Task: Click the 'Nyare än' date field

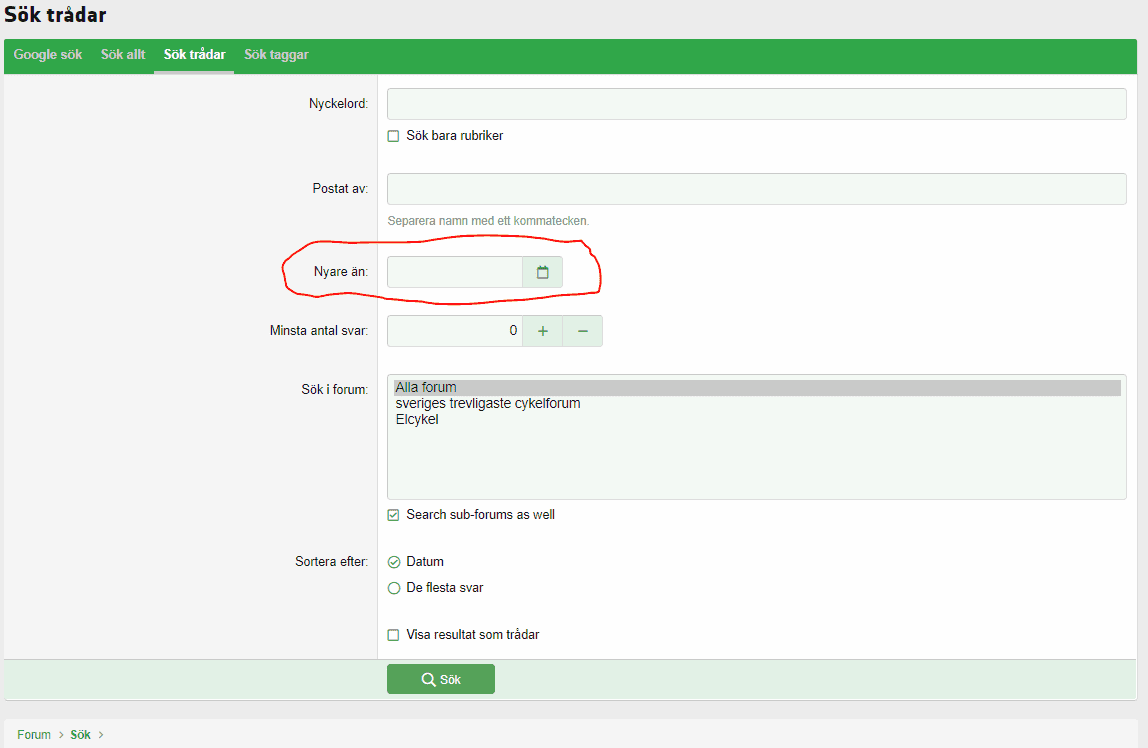Action: click(x=455, y=272)
